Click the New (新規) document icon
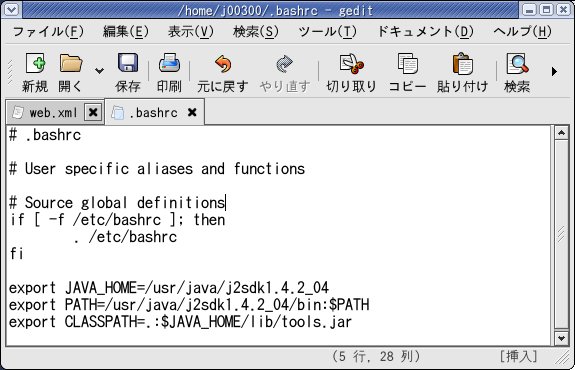 35,63
